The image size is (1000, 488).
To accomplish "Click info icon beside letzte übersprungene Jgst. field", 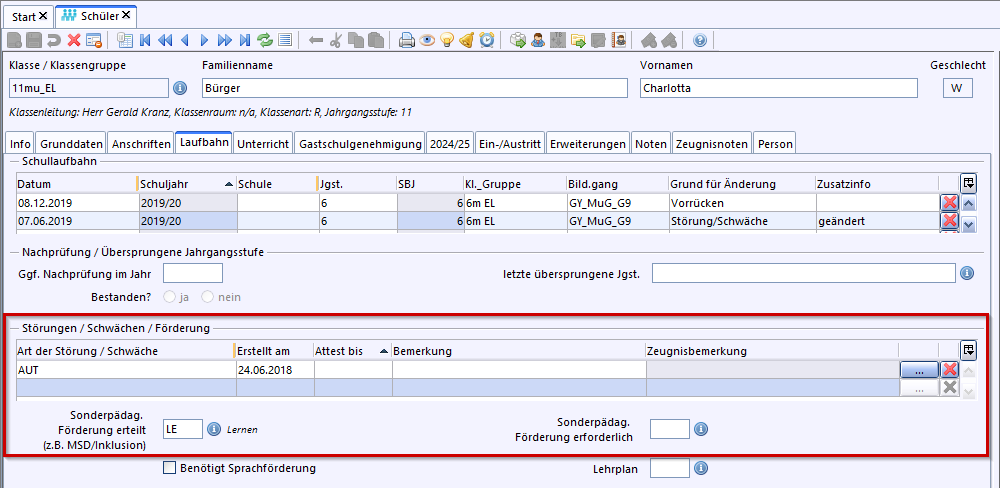I will click(967, 273).
